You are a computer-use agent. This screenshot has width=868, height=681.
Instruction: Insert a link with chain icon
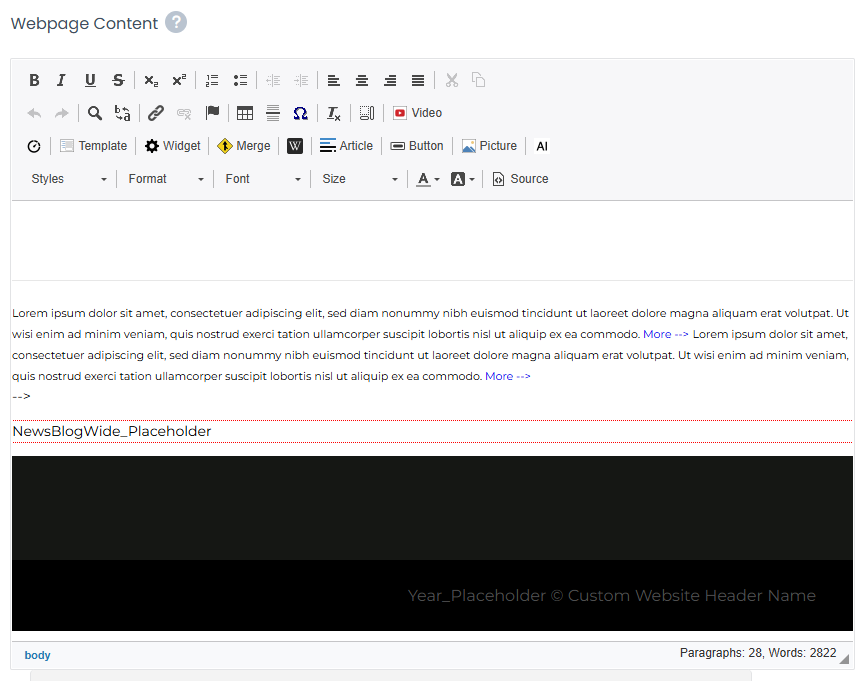click(x=156, y=113)
